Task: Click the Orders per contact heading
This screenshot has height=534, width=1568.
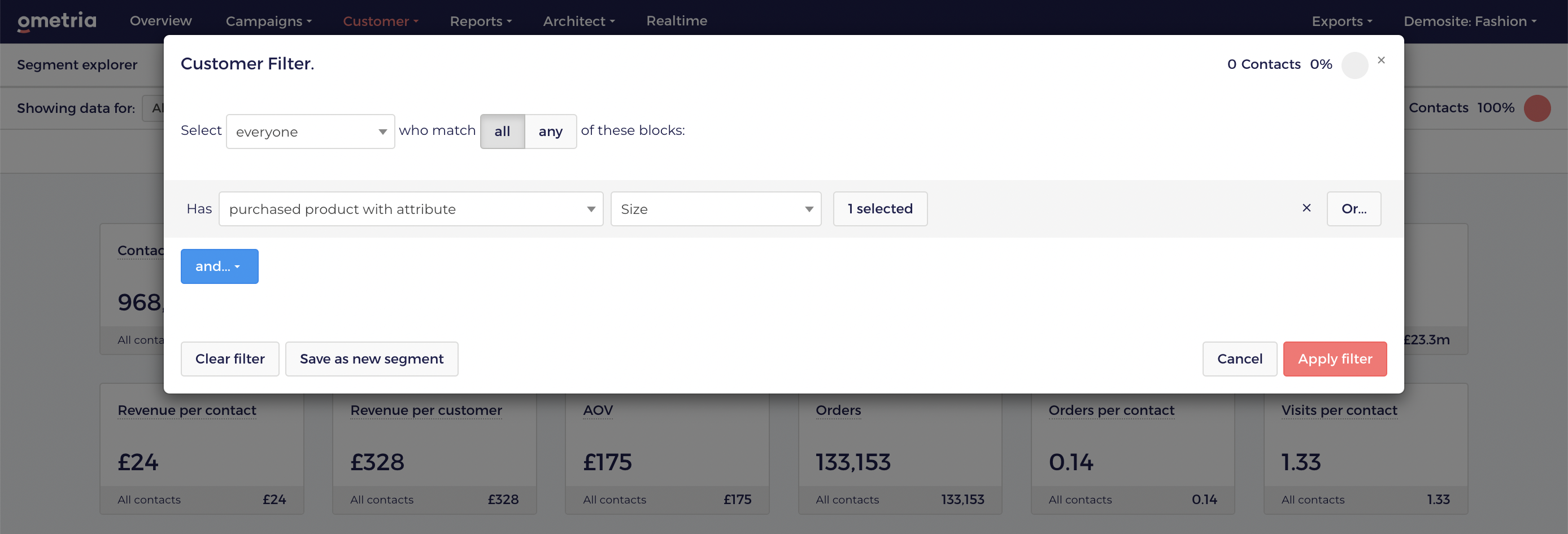Action: (1111, 410)
